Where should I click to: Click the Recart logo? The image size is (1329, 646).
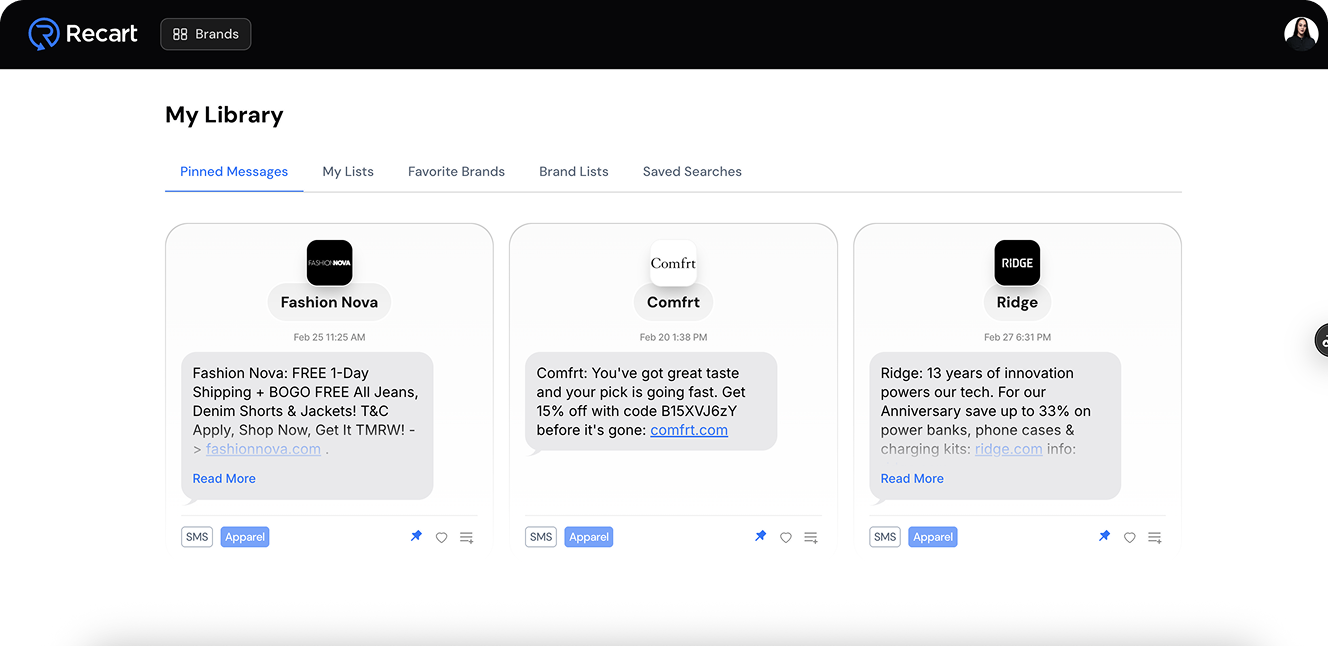pyautogui.click(x=83, y=34)
